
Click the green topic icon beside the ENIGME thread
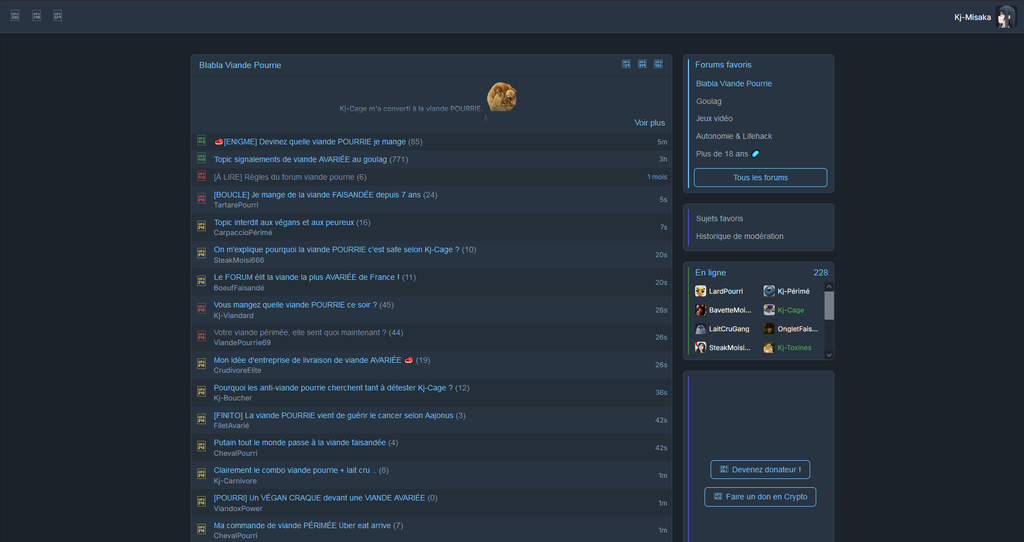coord(202,142)
